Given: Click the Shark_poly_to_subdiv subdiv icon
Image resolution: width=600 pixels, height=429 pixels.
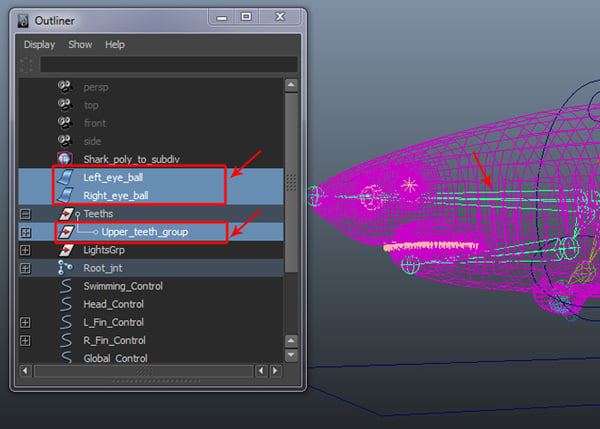Looking at the screenshot, I should coord(65,159).
